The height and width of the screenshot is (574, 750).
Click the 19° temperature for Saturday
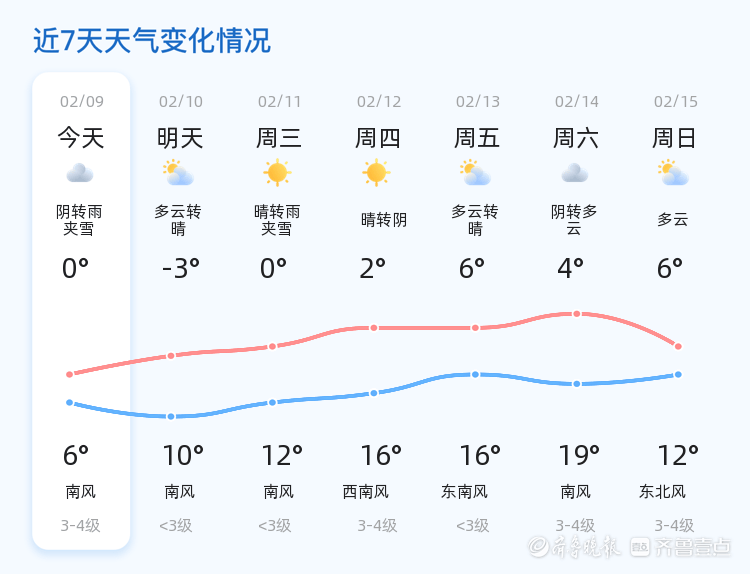click(578, 456)
